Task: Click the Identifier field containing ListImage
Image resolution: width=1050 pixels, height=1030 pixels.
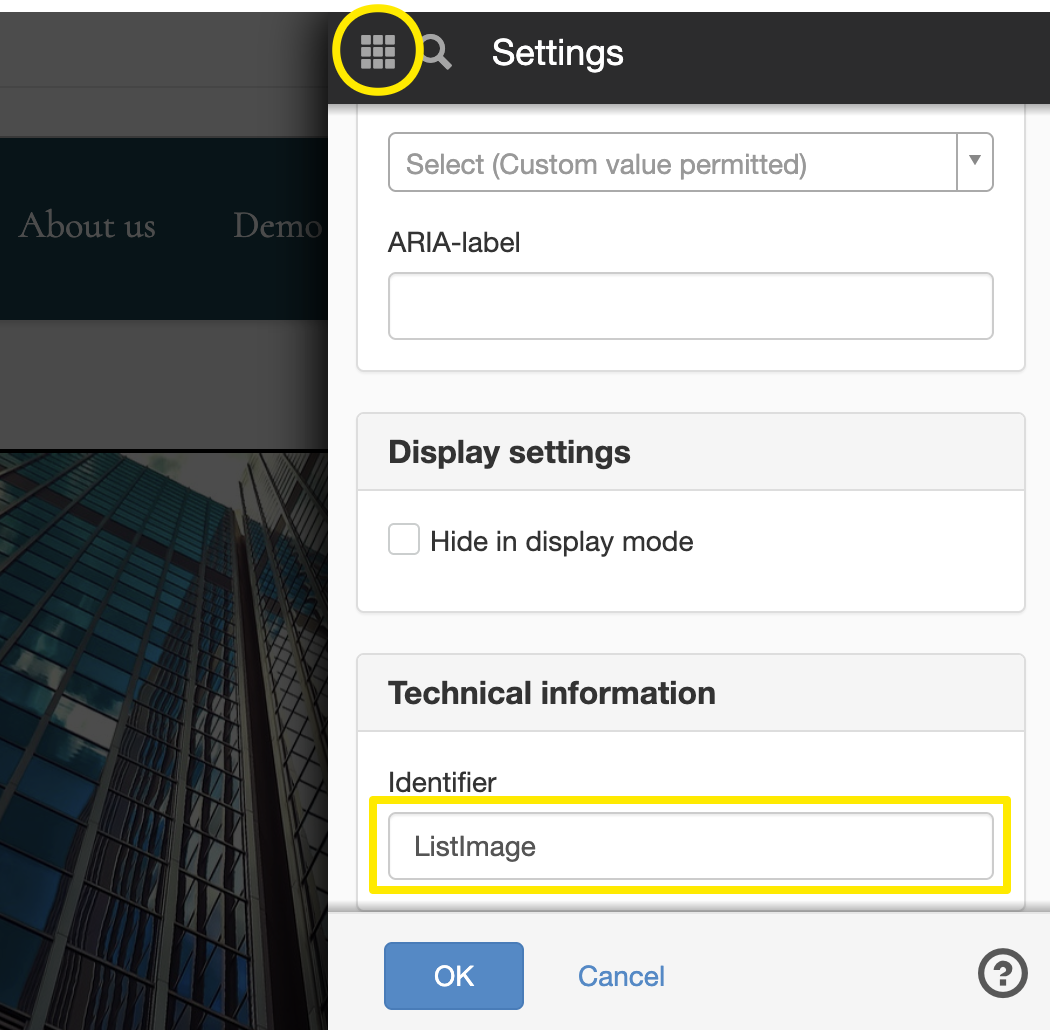Action: coord(690,846)
